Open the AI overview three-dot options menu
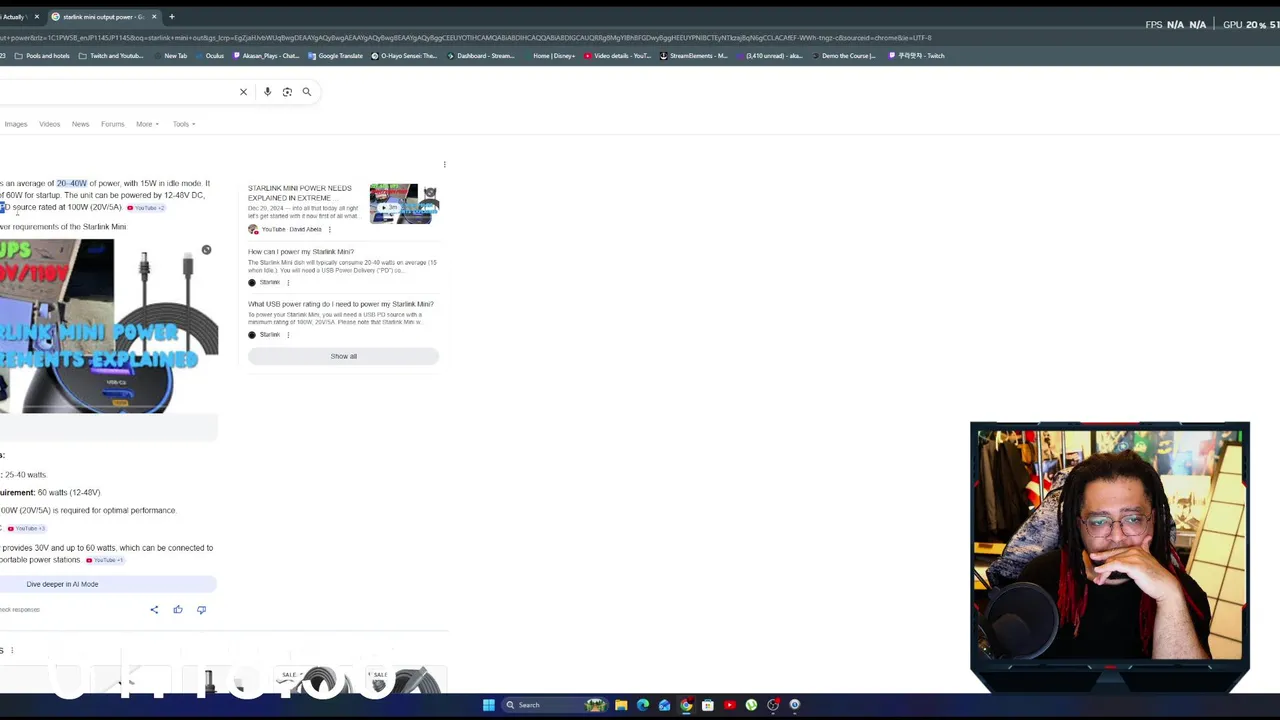 click(444, 164)
